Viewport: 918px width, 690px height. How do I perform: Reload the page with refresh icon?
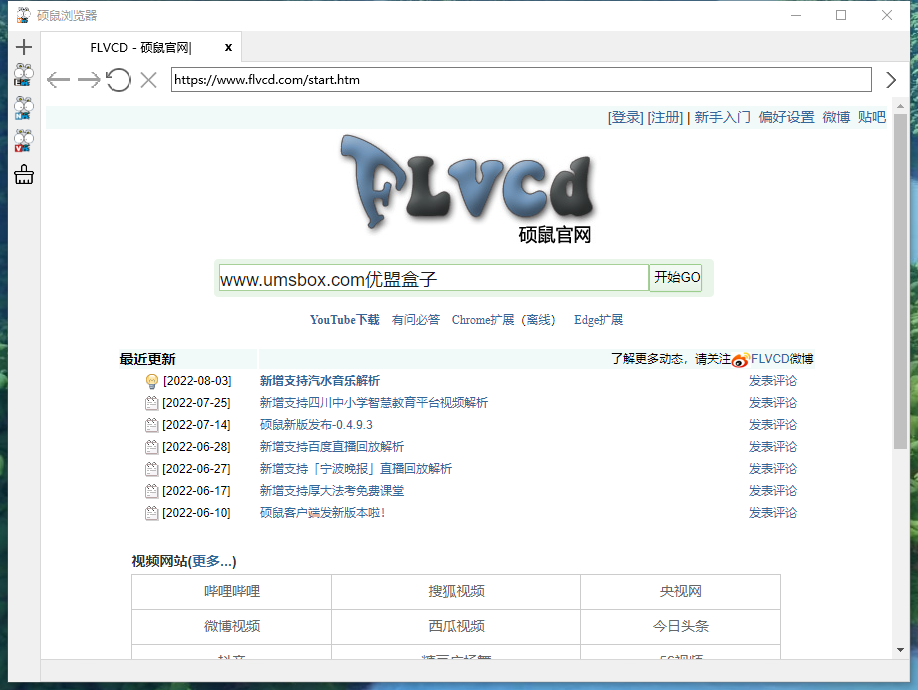coord(118,80)
